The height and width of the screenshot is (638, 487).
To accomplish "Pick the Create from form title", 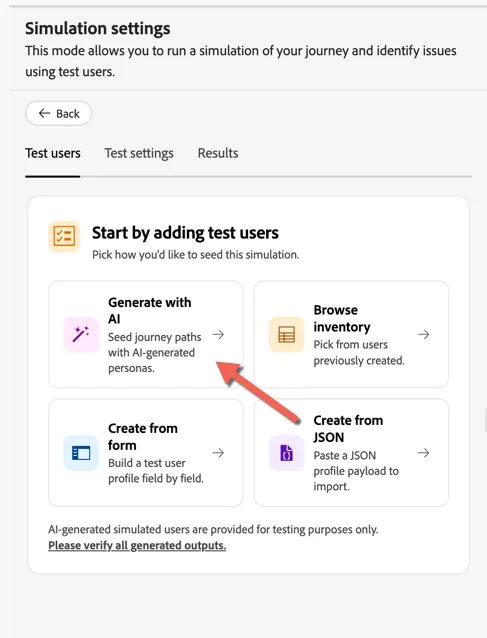I will click(x=143, y=437).
